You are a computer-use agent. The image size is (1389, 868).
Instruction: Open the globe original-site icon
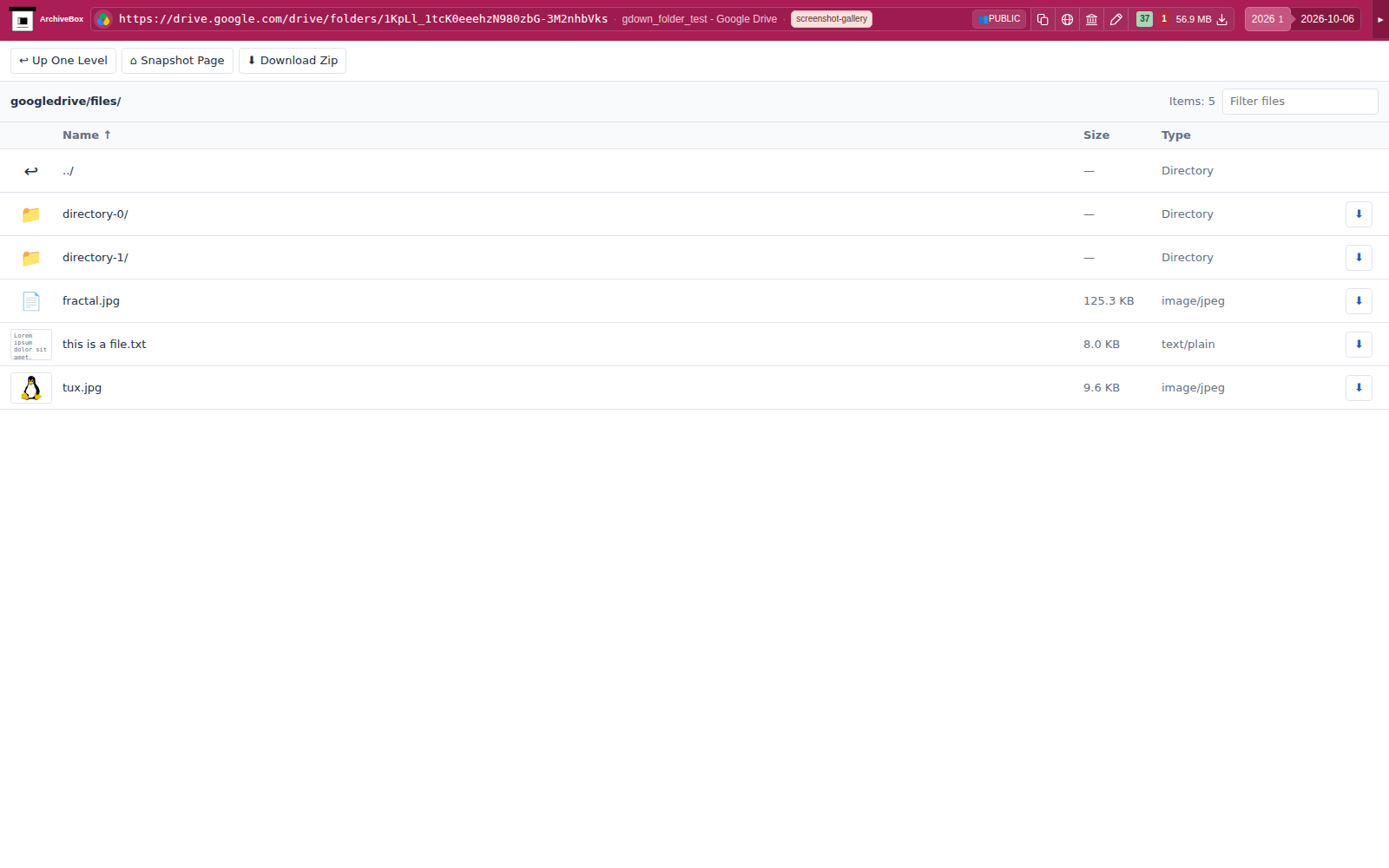[1067, 19]
